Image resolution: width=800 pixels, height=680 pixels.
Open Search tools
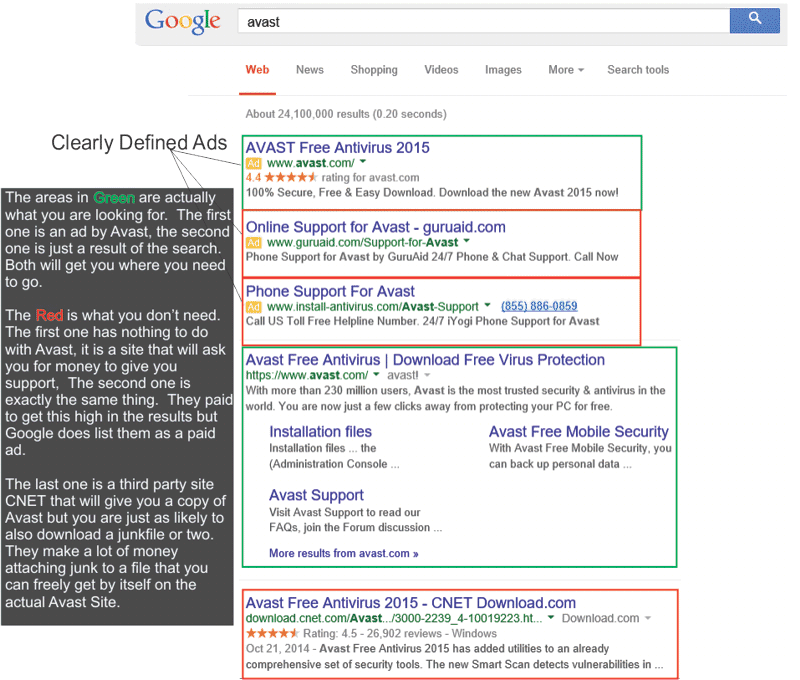tap(638, 70)
